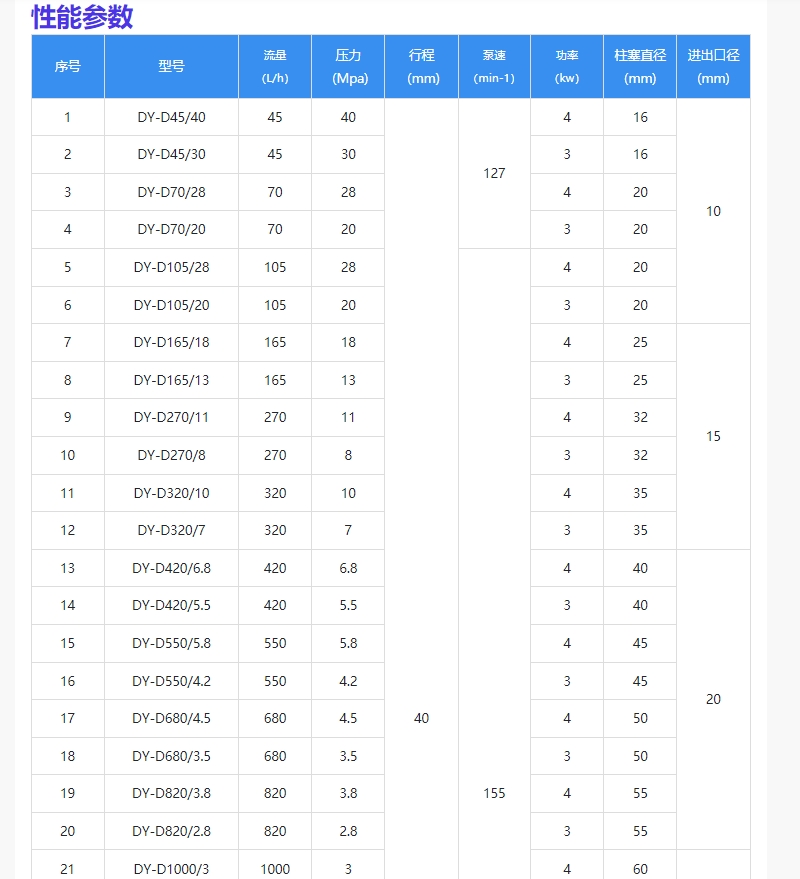Click the 进出口径 (mm) column header
The width and height of the screenshot is (800, 879).
pyautogui.click(x=713, y=66)
